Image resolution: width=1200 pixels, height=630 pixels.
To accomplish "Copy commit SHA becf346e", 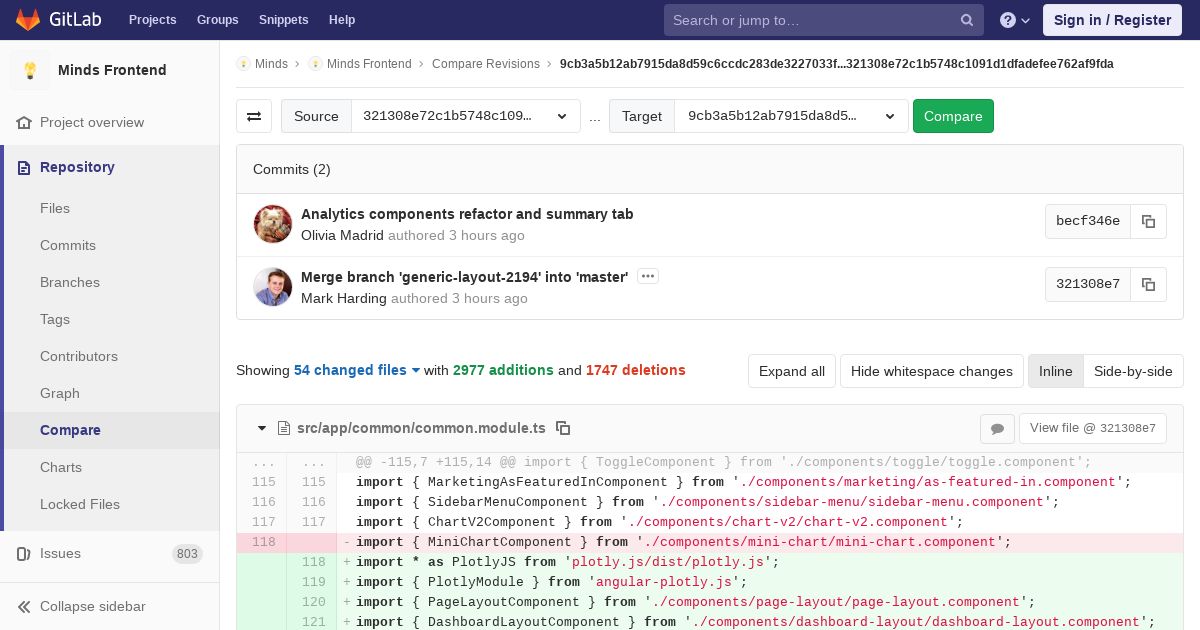I will tap(1148, 222).
